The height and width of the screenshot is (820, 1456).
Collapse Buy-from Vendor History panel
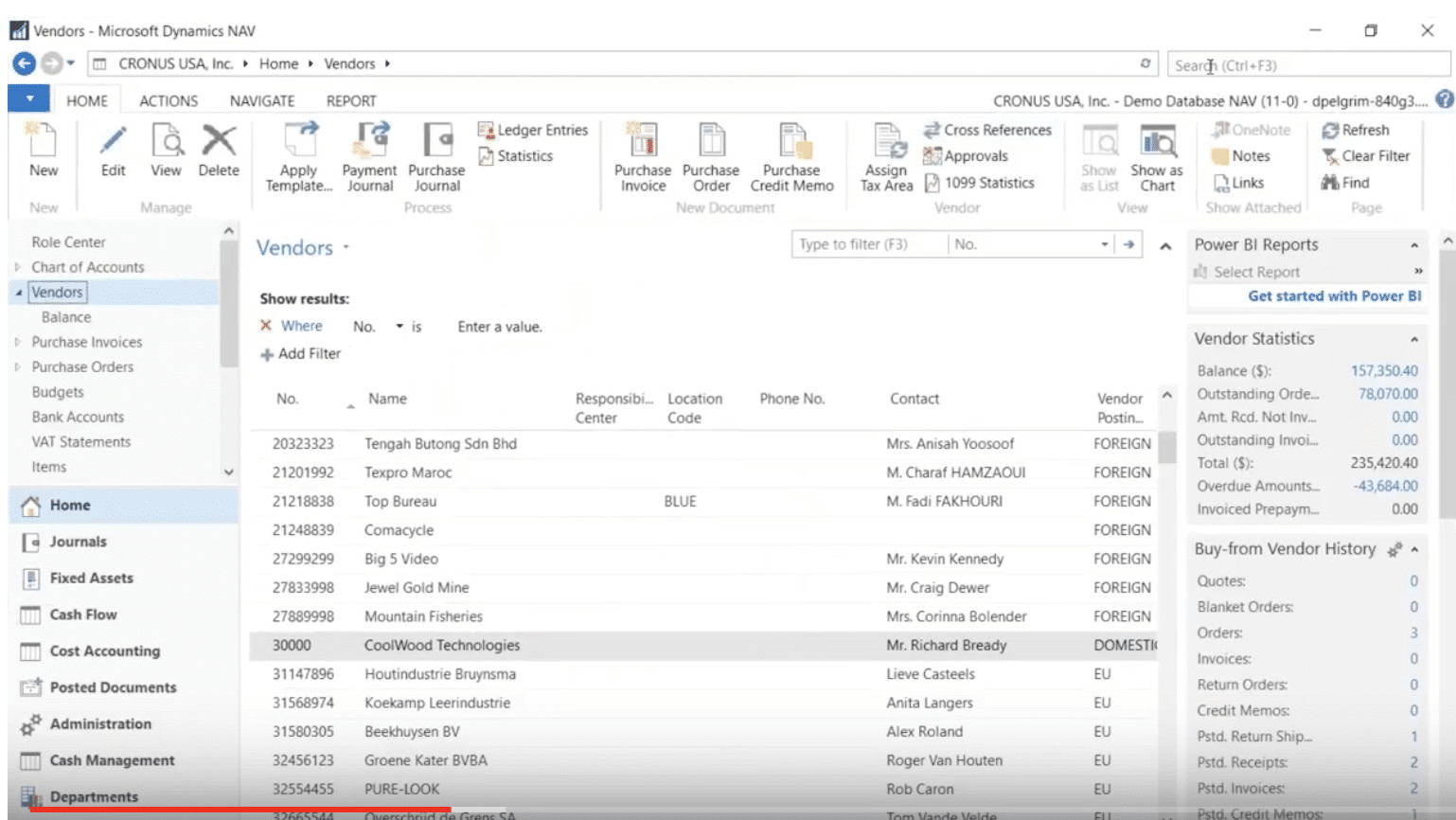coord(1414,549)
